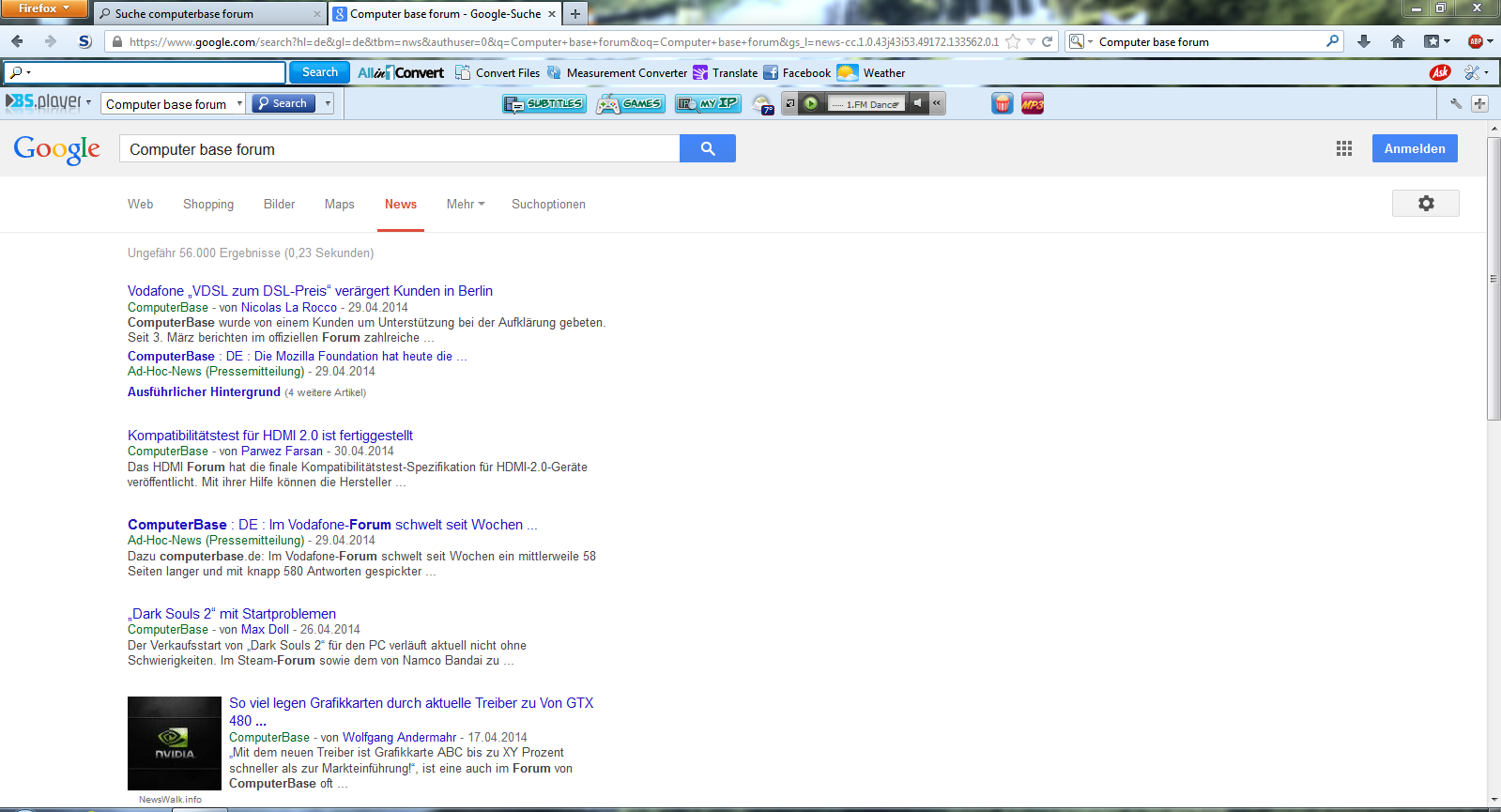Click the AllinOne Convert toolbar Search button
The width and height of the screenshot is (1501, 812).
click(320, 72)
